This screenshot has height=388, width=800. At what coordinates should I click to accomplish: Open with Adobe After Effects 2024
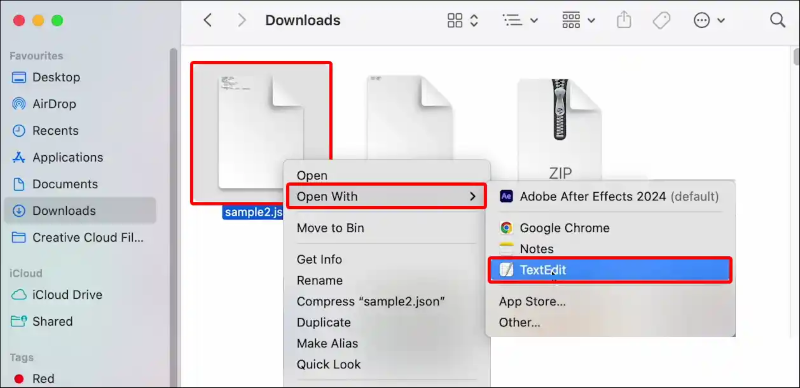pos(610,197)
